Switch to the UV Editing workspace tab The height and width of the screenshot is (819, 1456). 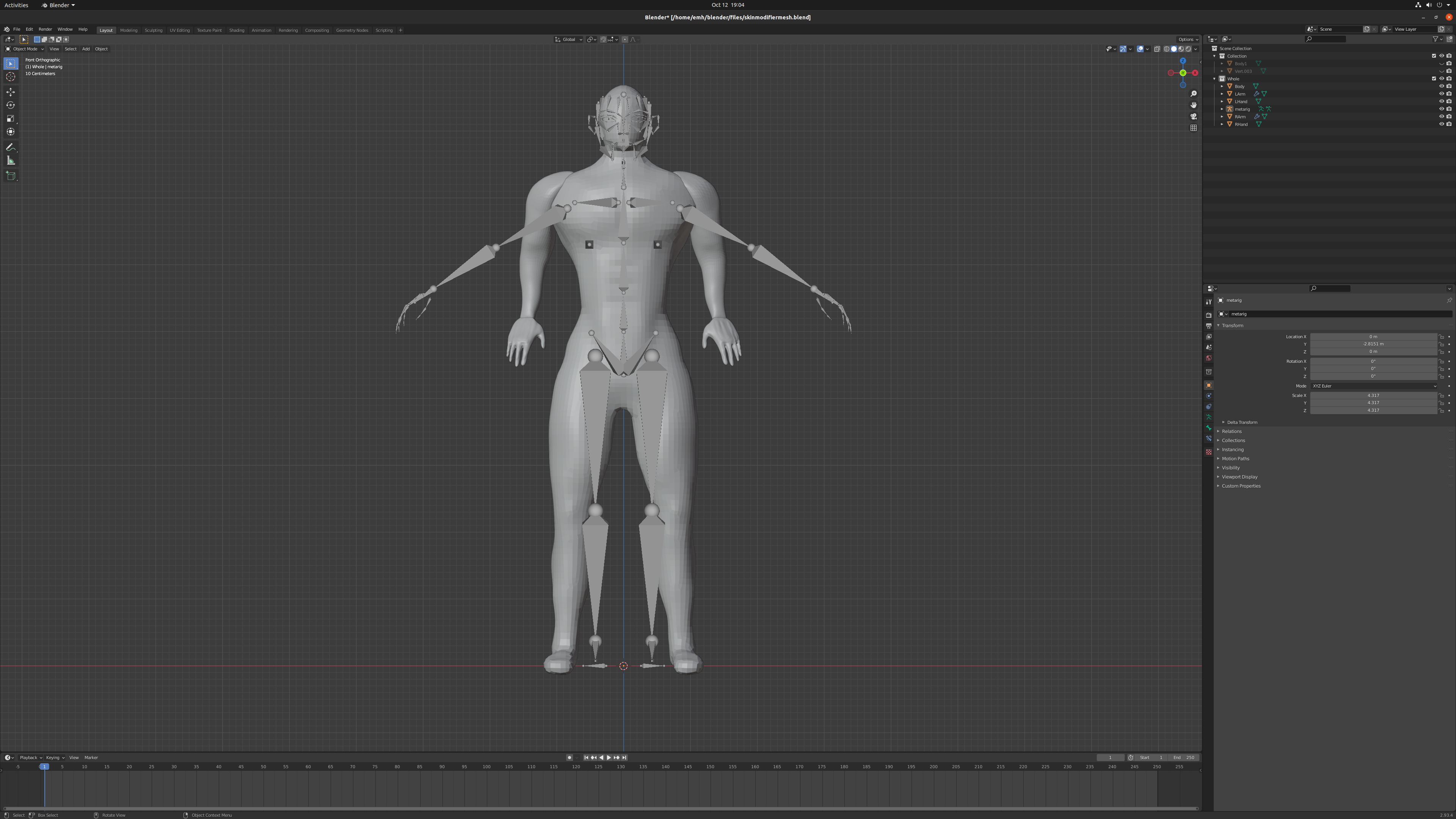coord(180,30)
